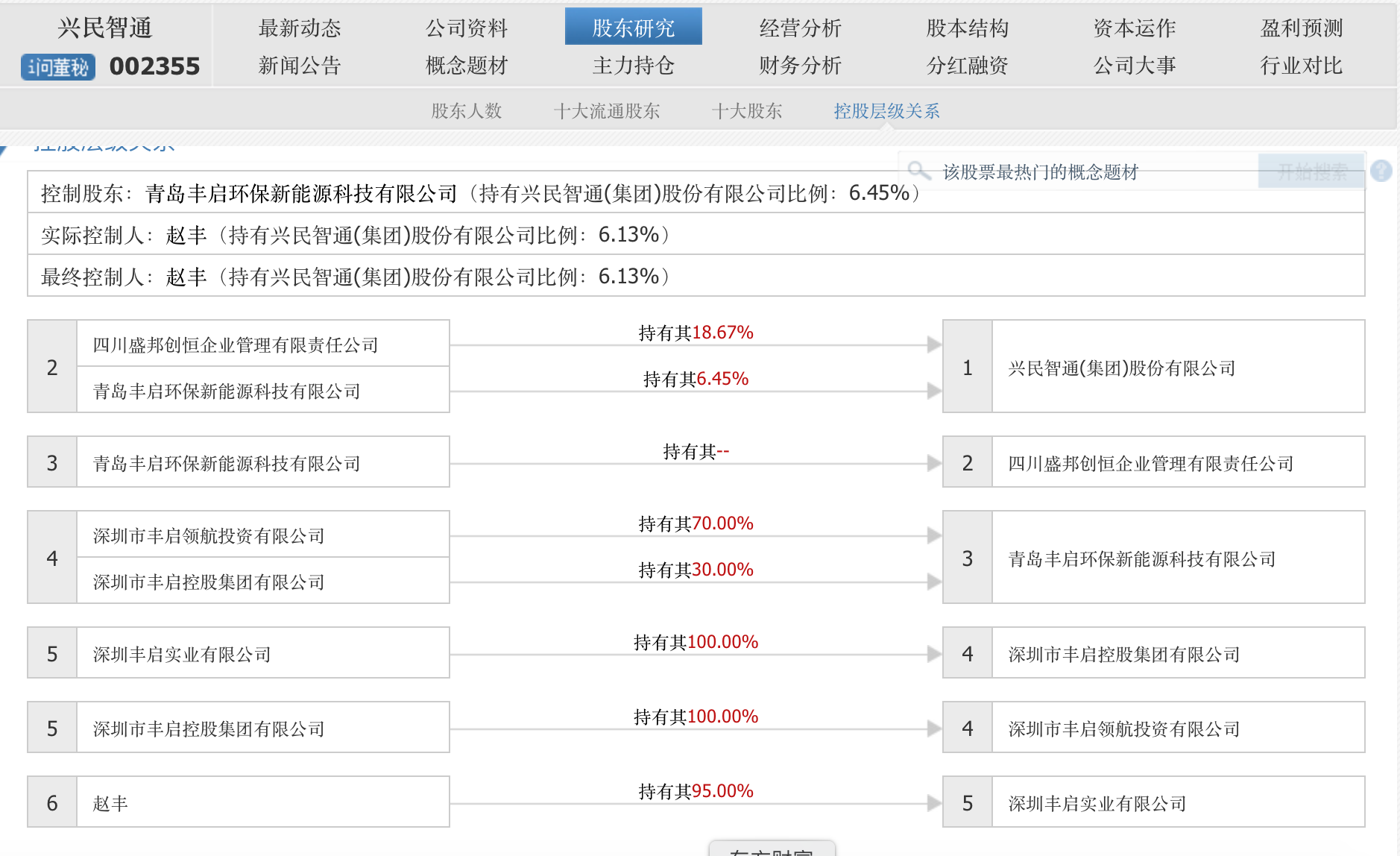Go to the 主力持仓 tab

pyautogui.click(x=633, y=66)
